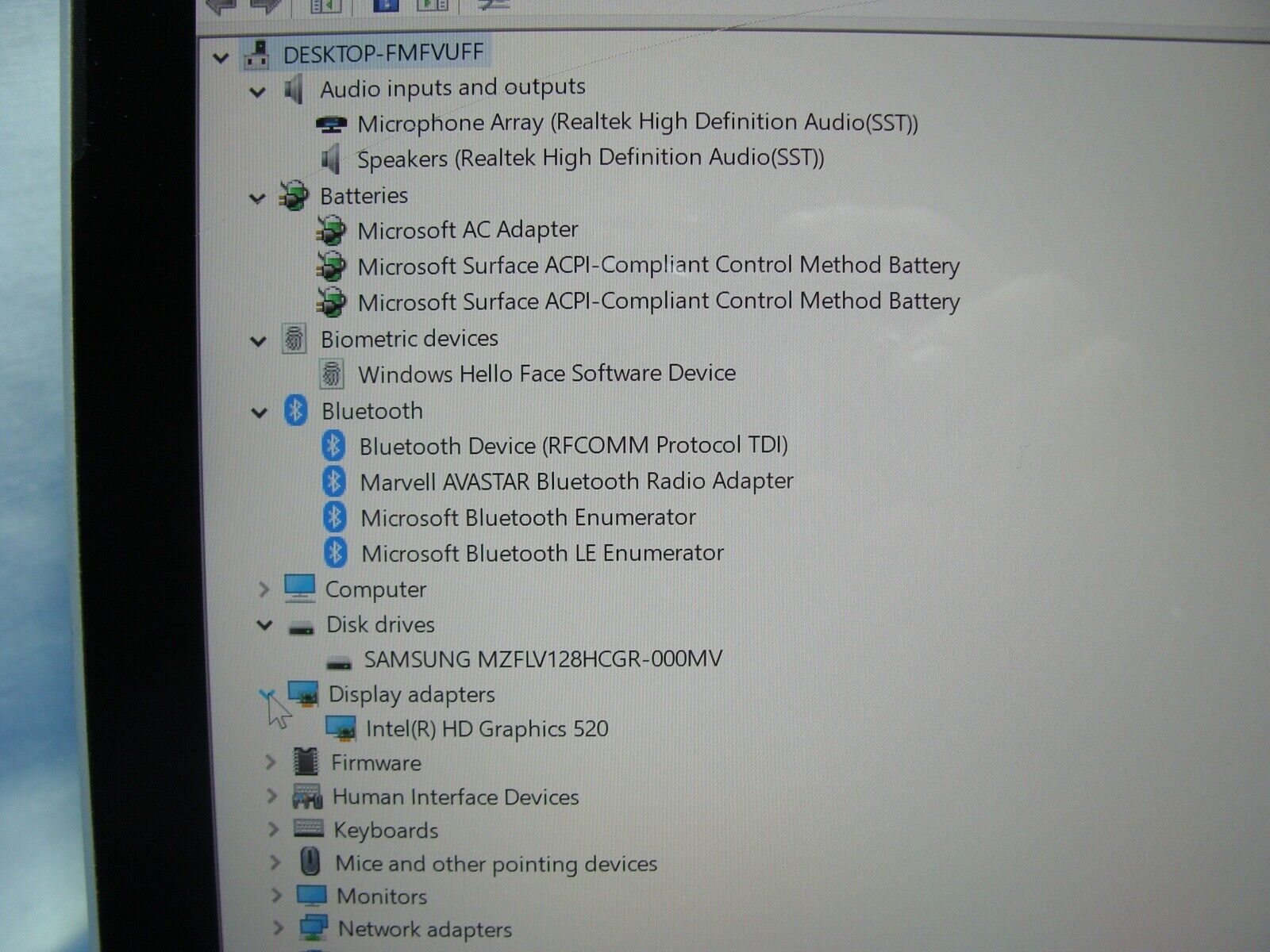Select Microsoft Bluetooth Enumerator

click(528, 518)
